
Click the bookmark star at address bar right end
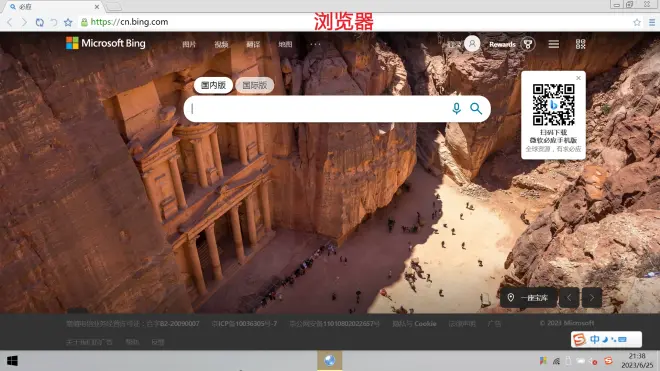point(637,22)
